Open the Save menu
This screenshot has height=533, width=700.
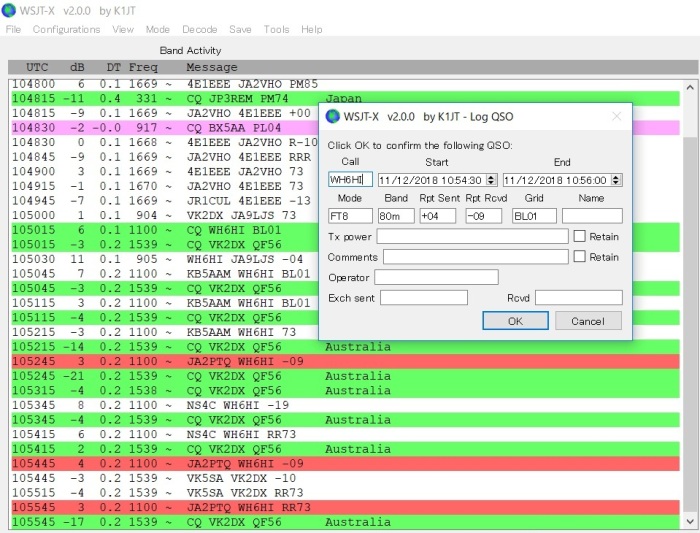240,29
